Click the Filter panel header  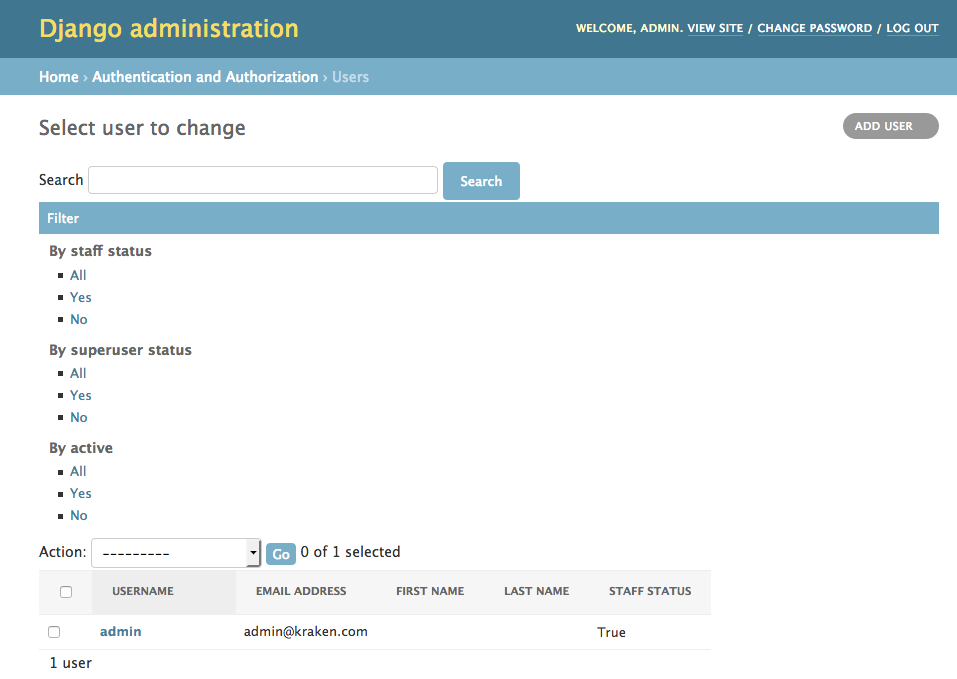point(489,218)
